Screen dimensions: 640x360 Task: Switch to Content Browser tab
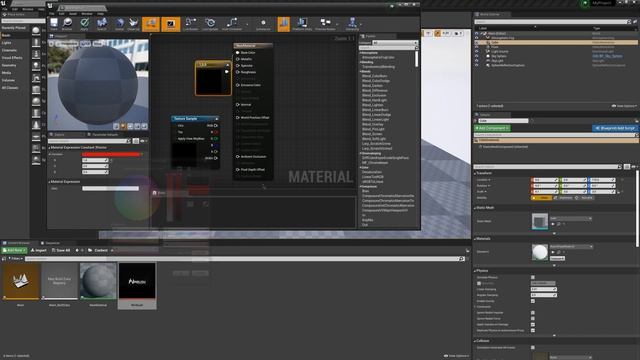18,243
